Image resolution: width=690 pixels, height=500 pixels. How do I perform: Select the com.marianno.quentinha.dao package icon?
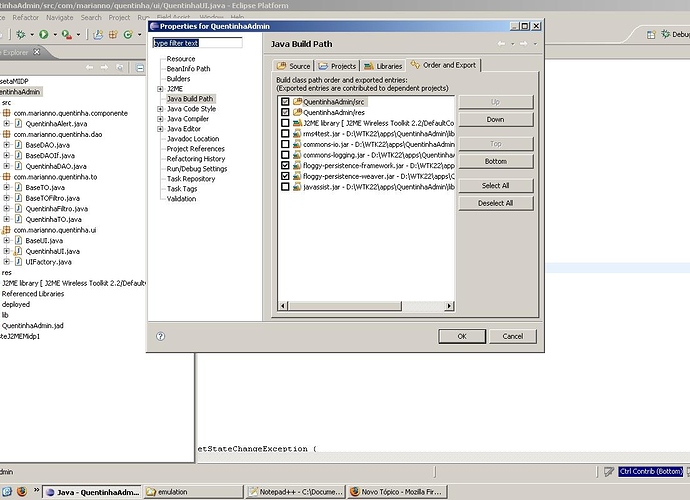point(6,134)
